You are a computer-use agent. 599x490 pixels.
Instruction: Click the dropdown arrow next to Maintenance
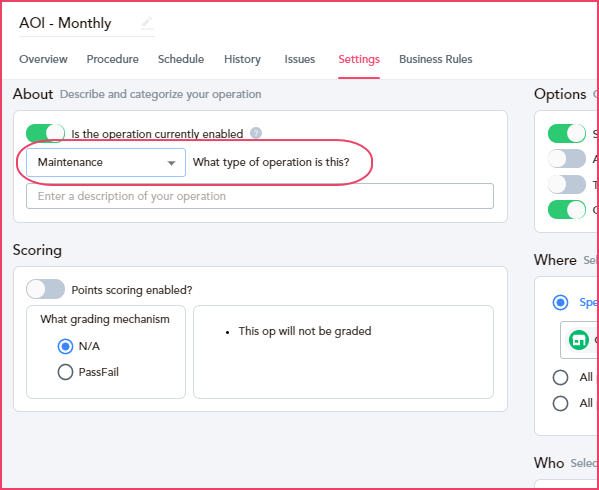point(172,163)
